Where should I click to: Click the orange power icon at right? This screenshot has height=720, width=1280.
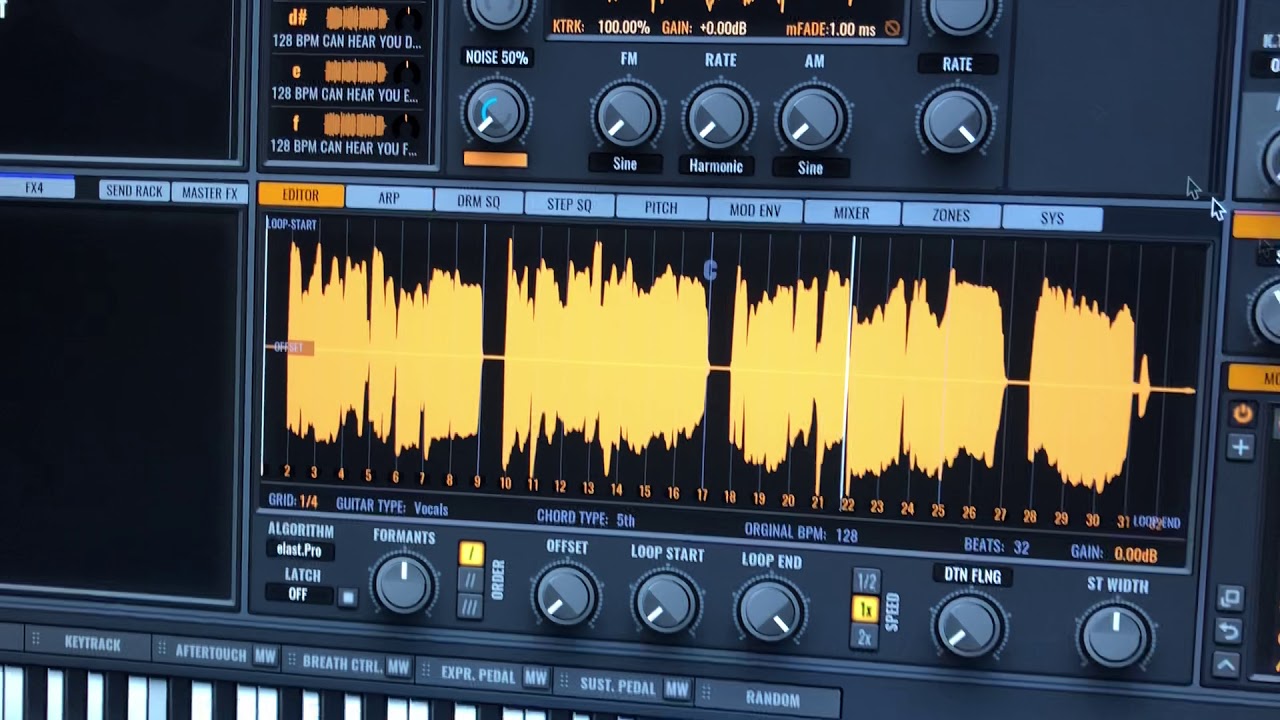click(1242, 413)
